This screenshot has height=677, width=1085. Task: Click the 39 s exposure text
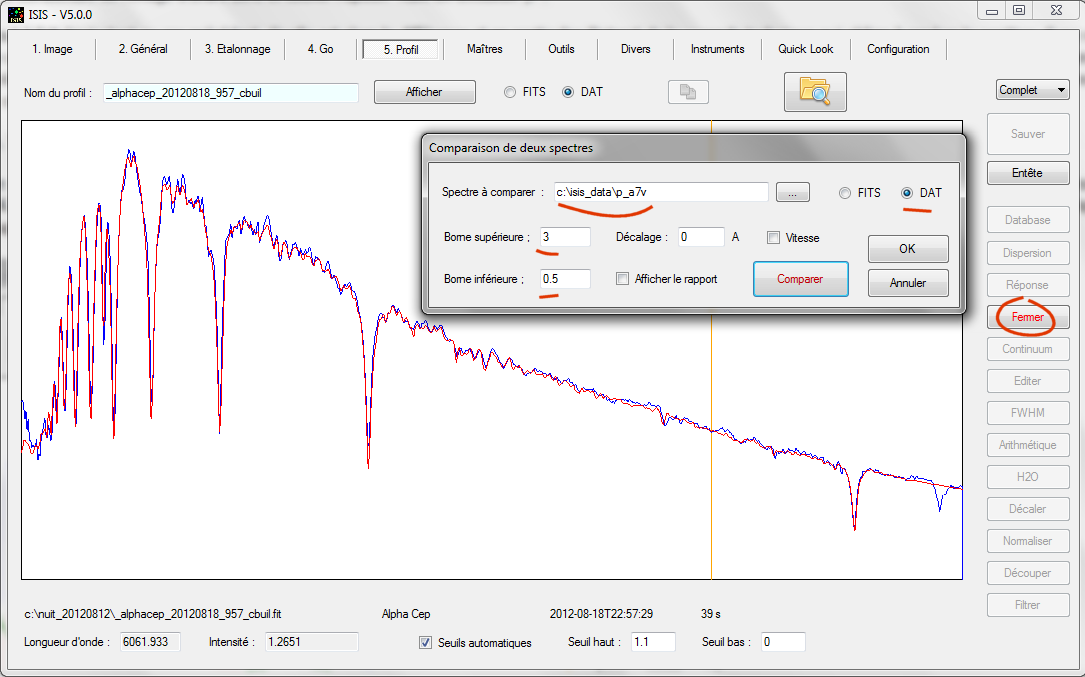point(711,614)
